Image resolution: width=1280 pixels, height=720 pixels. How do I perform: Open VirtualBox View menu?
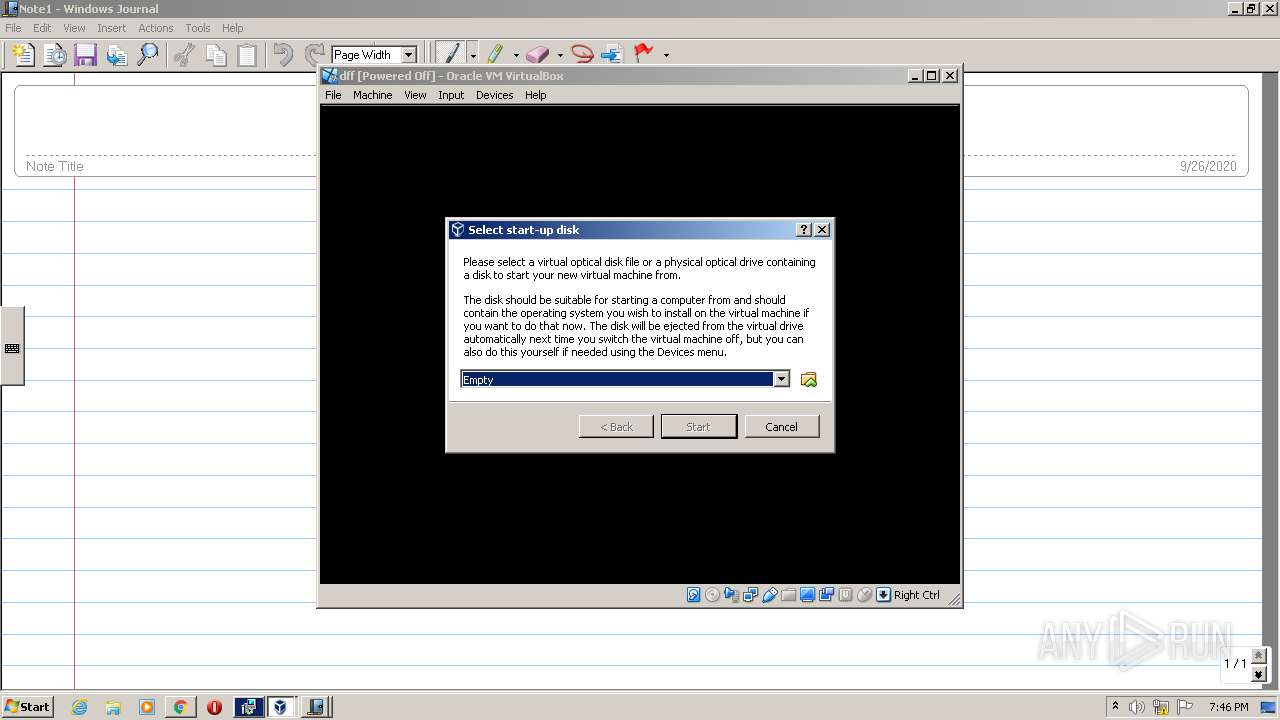pyautogui.click(x=415, y=95)
